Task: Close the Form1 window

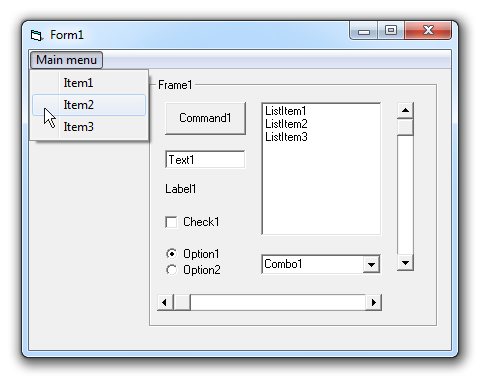Action: tap(428, 30)
